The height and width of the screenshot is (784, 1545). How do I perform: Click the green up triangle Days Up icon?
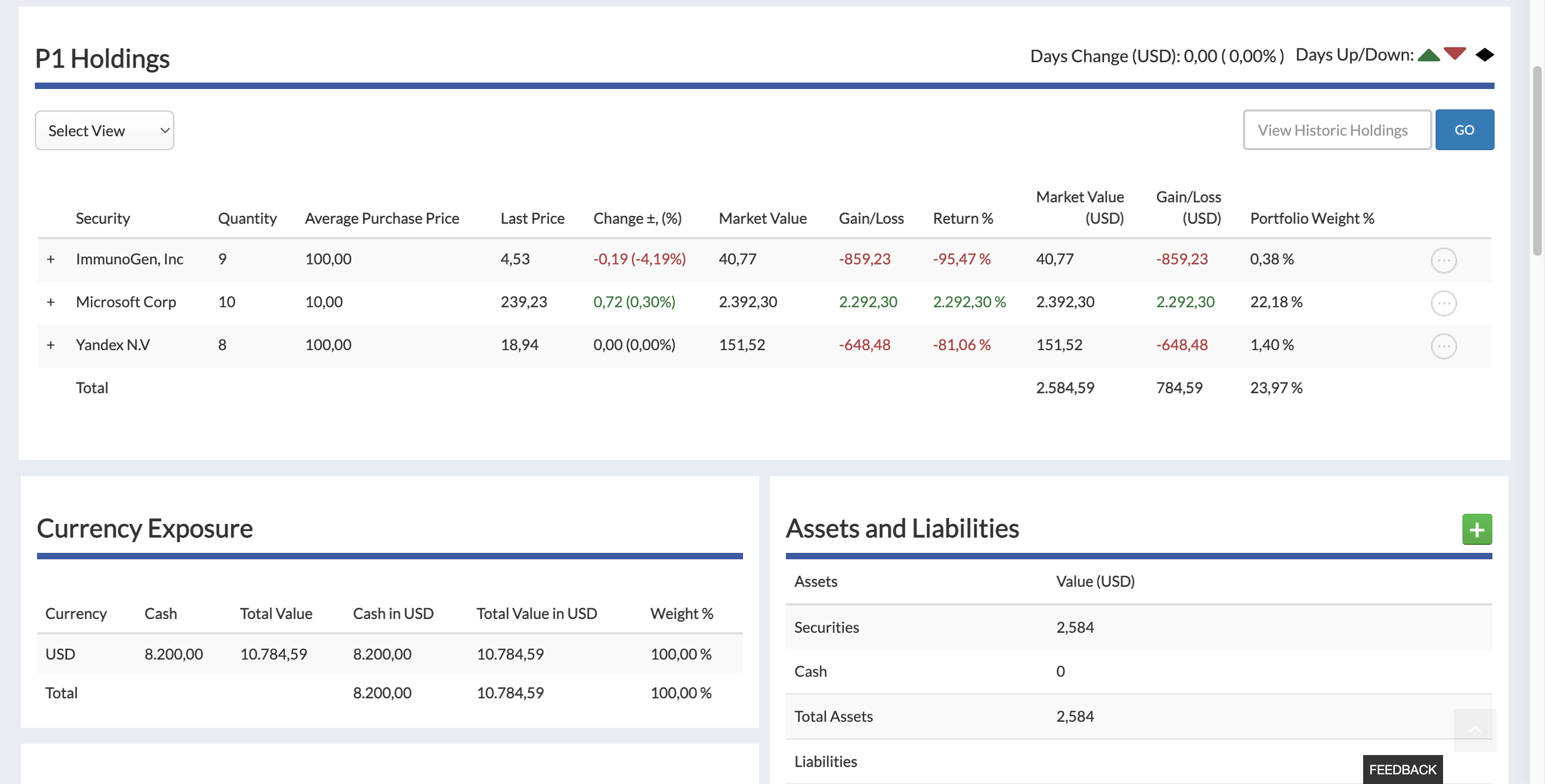click(x=1429, y=56)
